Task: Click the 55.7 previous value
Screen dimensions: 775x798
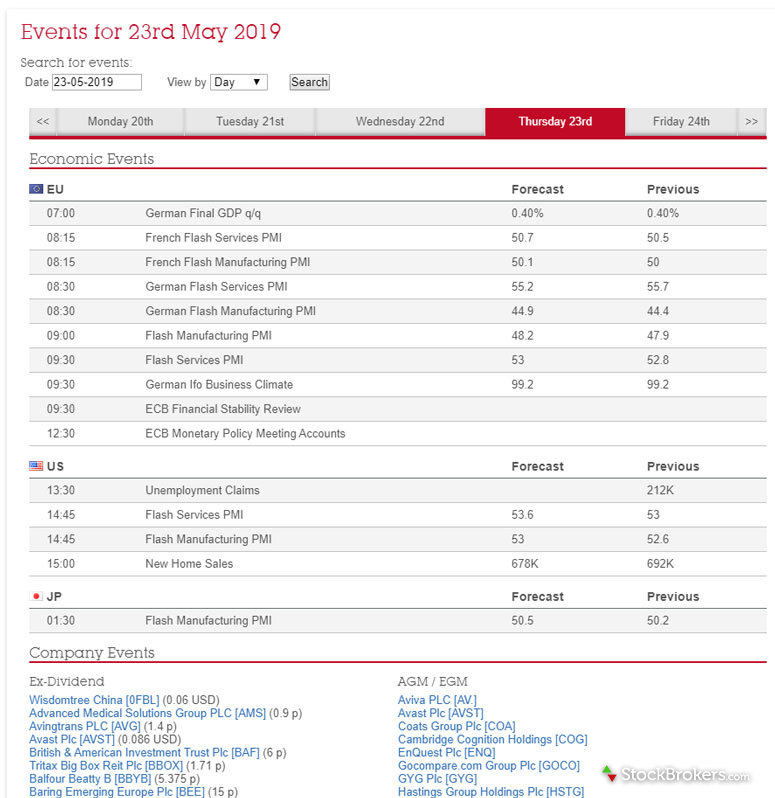Action: tap(658, 287)
